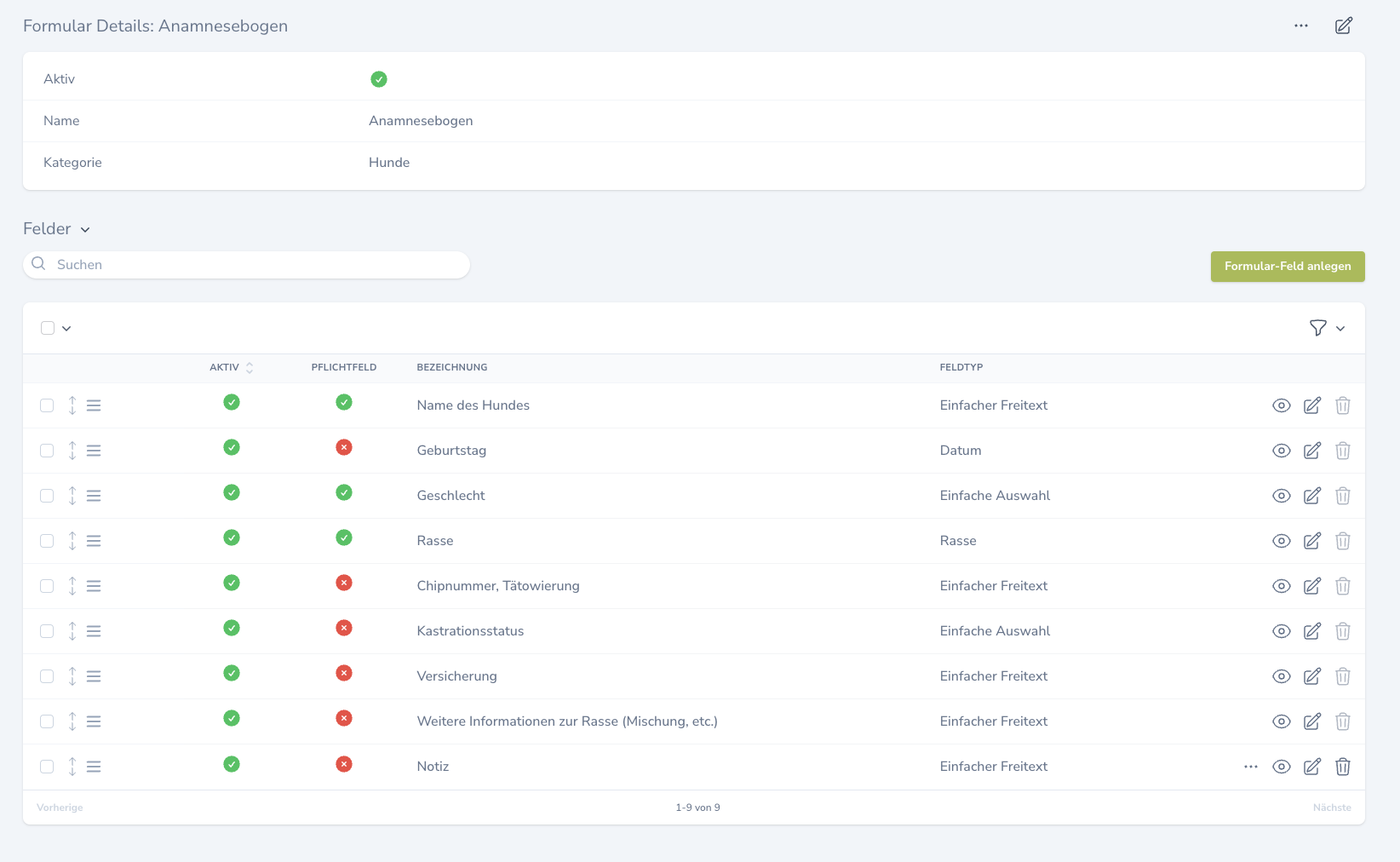Click the up-down move arrow for Geburtstag
This screenshot has height=862, width=1400.
pos(72,451)
